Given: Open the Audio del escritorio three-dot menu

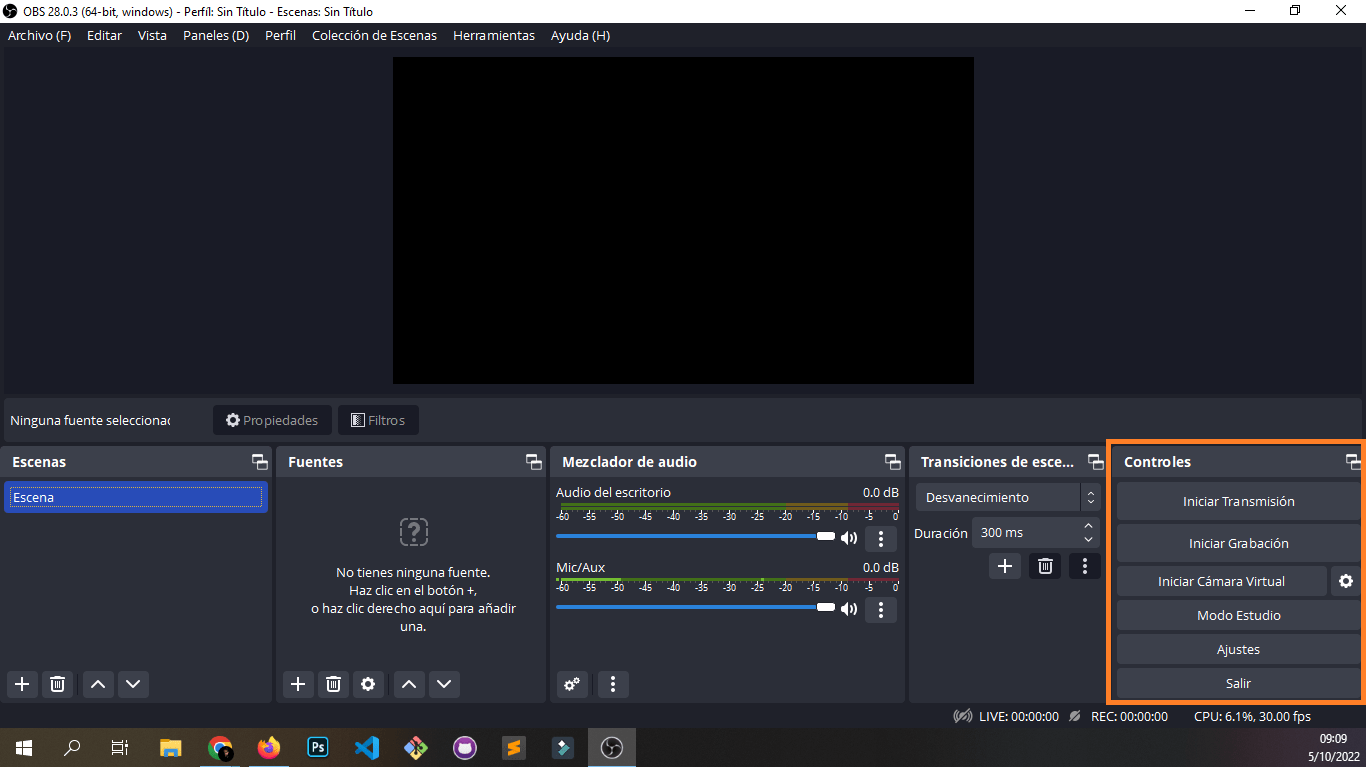Looking at the screenshot, I should [x=880, y=538].
